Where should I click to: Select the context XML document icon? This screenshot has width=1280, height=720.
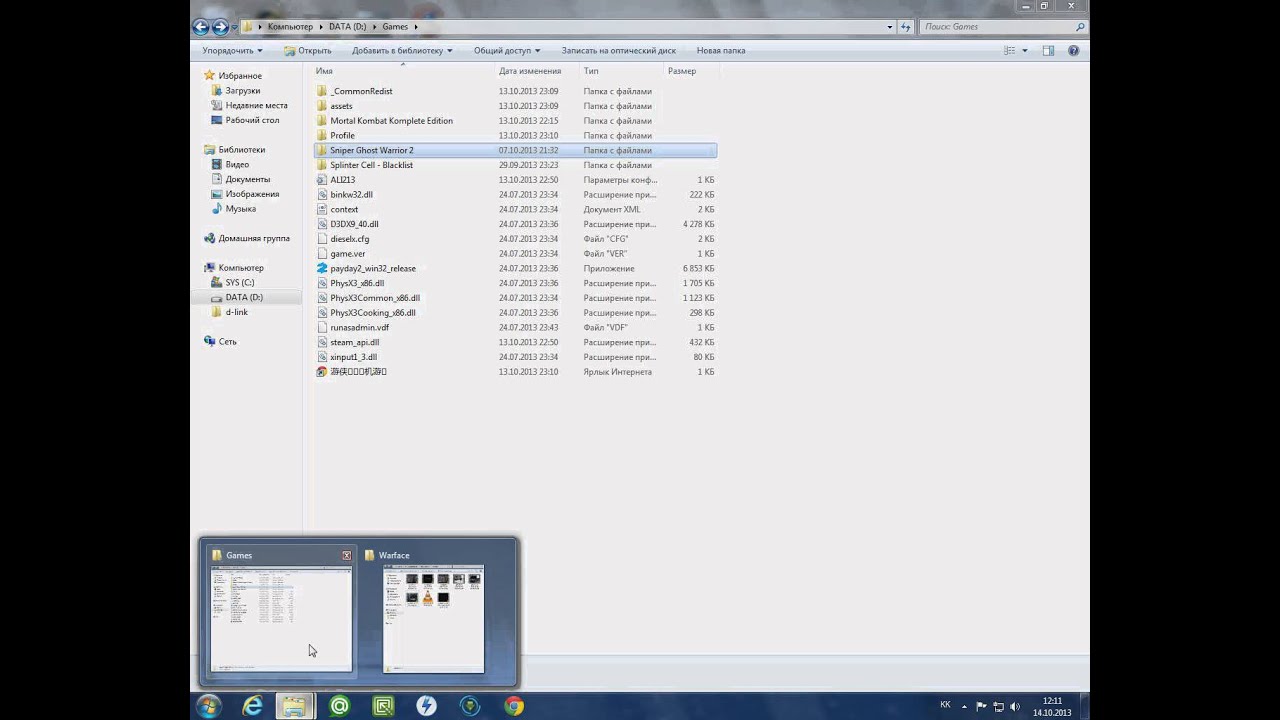(322, 209)
